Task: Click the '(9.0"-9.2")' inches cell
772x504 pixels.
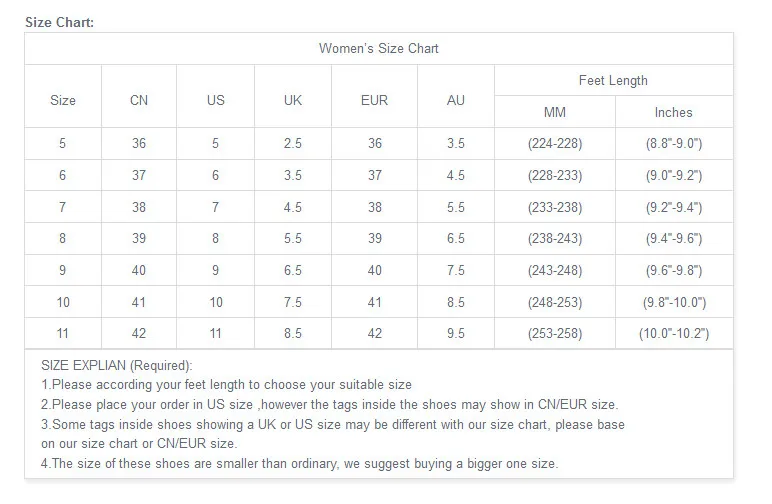Action: [674, 176]
